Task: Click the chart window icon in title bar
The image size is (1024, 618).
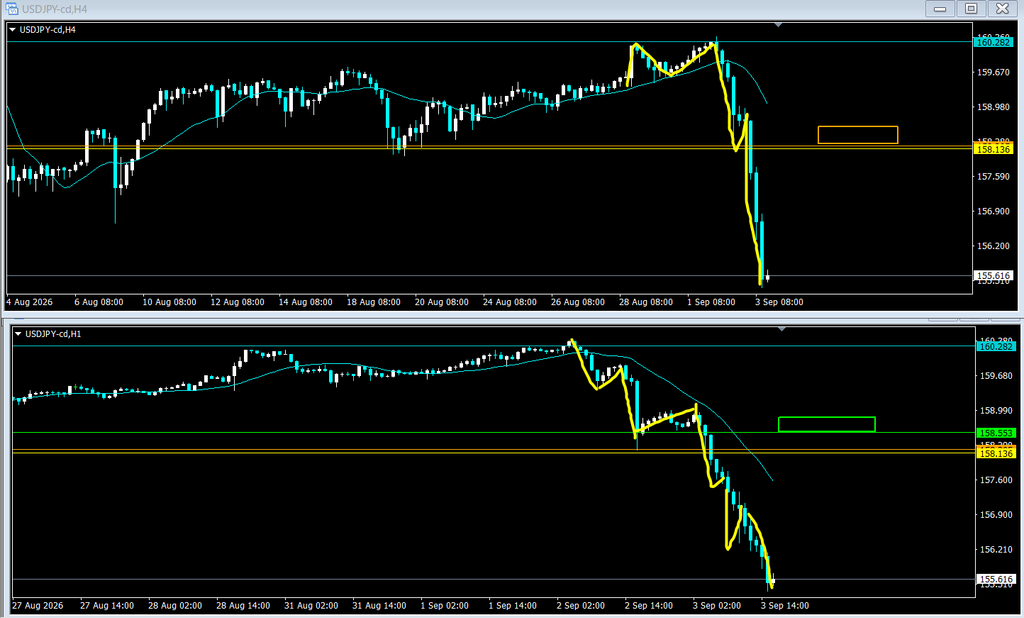Action: click(11, 8)
